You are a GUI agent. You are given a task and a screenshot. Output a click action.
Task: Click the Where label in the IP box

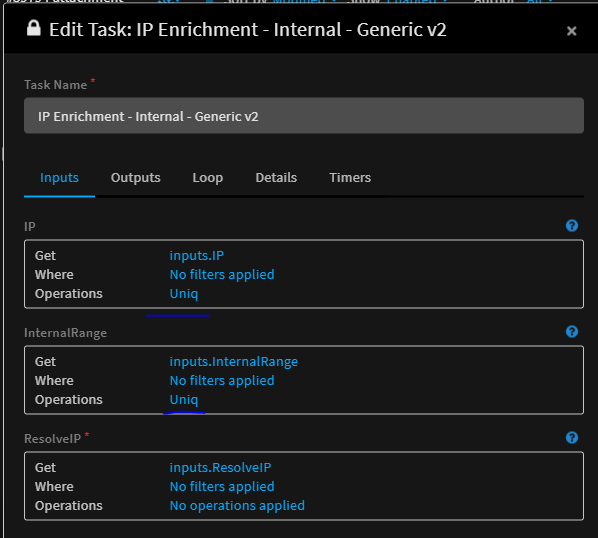coord(54,275)
